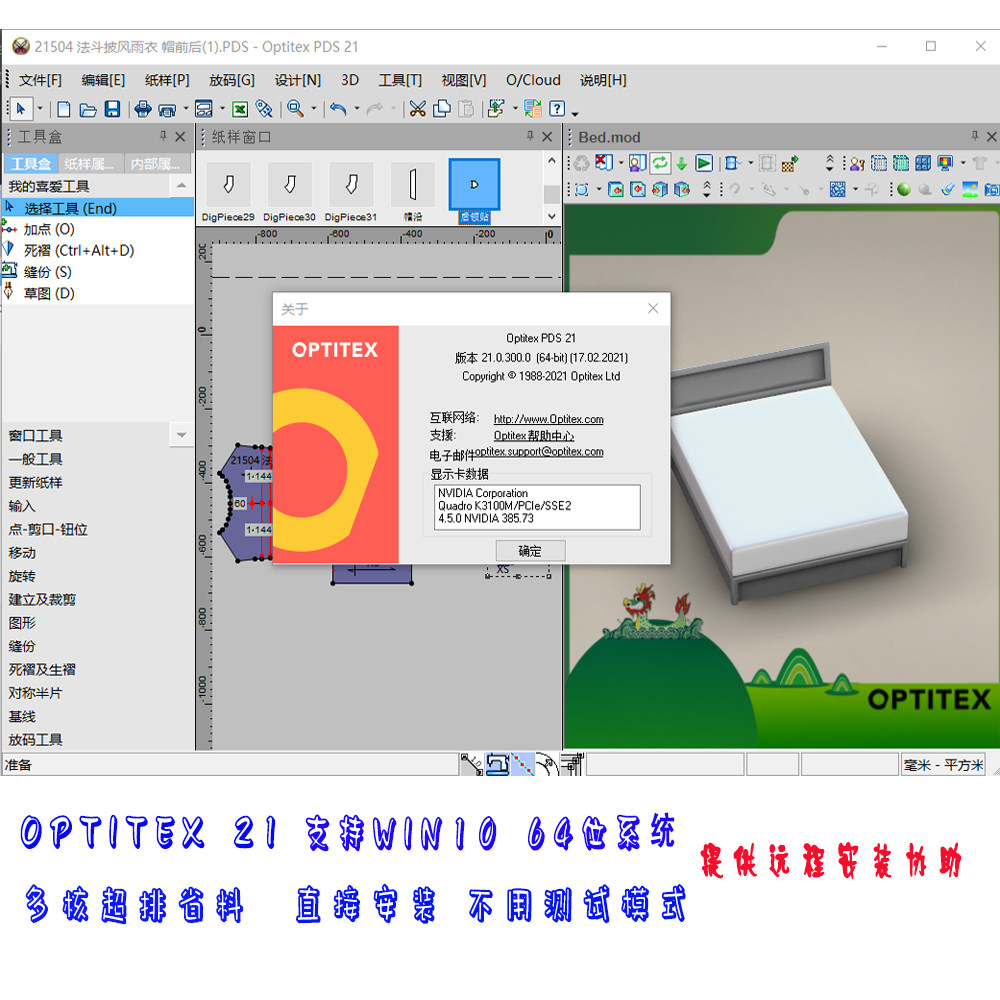
Task: Click the Undo arrow on the main toolbar
Action: pos(340,109)
